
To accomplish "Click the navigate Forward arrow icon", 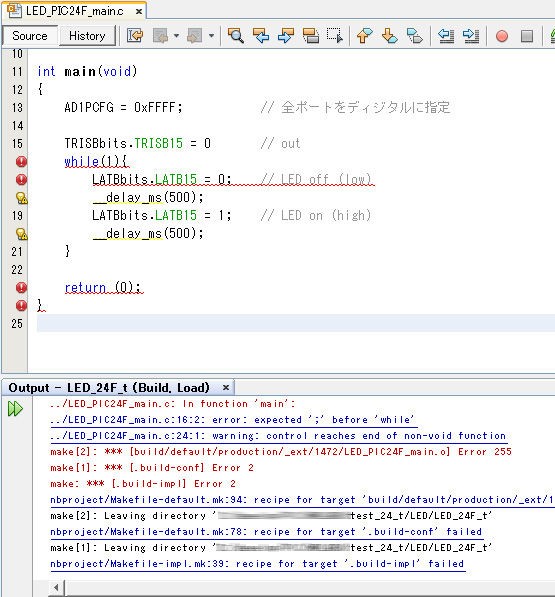I will (195, 36).
